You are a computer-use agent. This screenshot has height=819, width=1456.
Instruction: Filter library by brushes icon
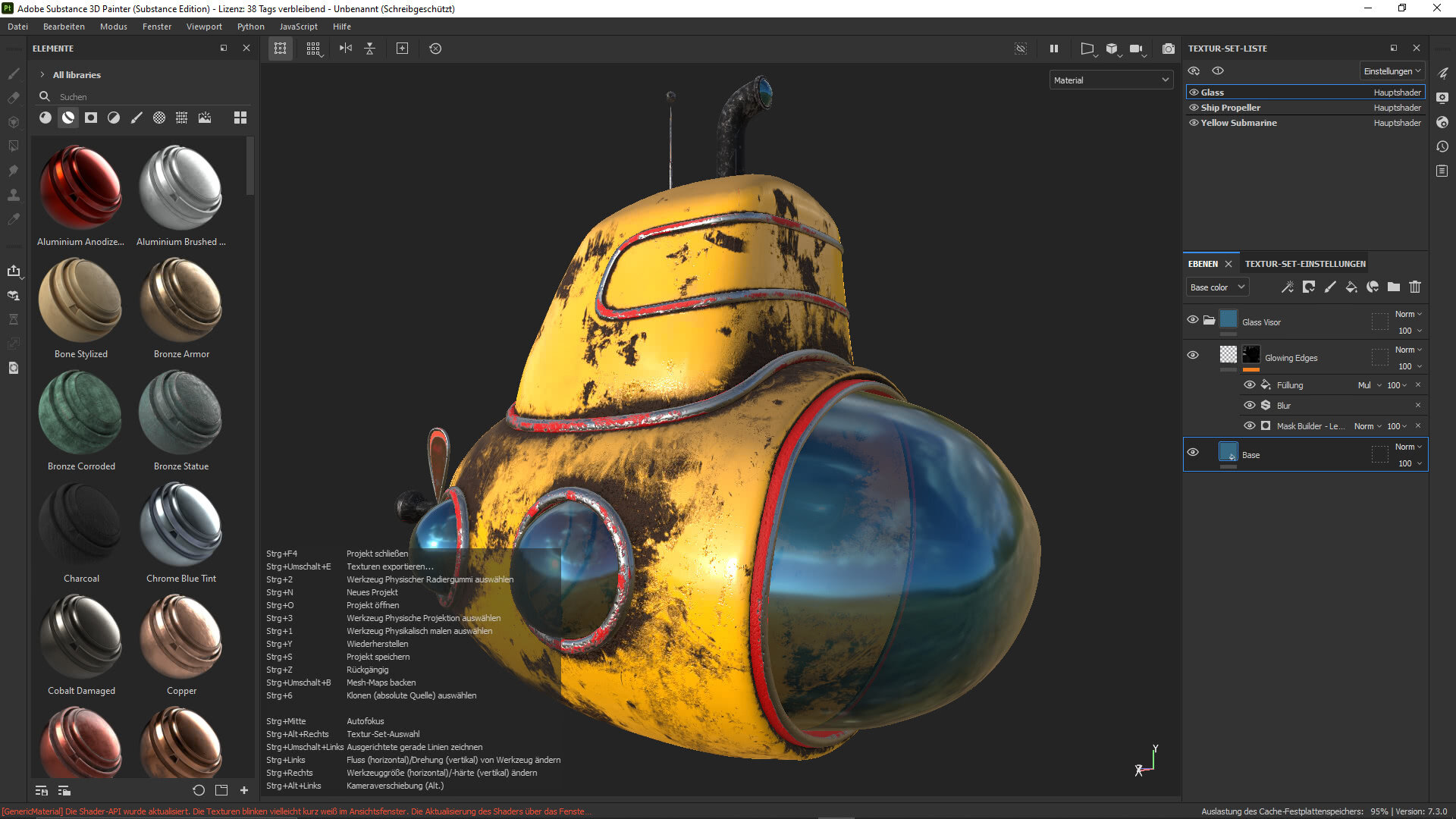tap(136, 118)
